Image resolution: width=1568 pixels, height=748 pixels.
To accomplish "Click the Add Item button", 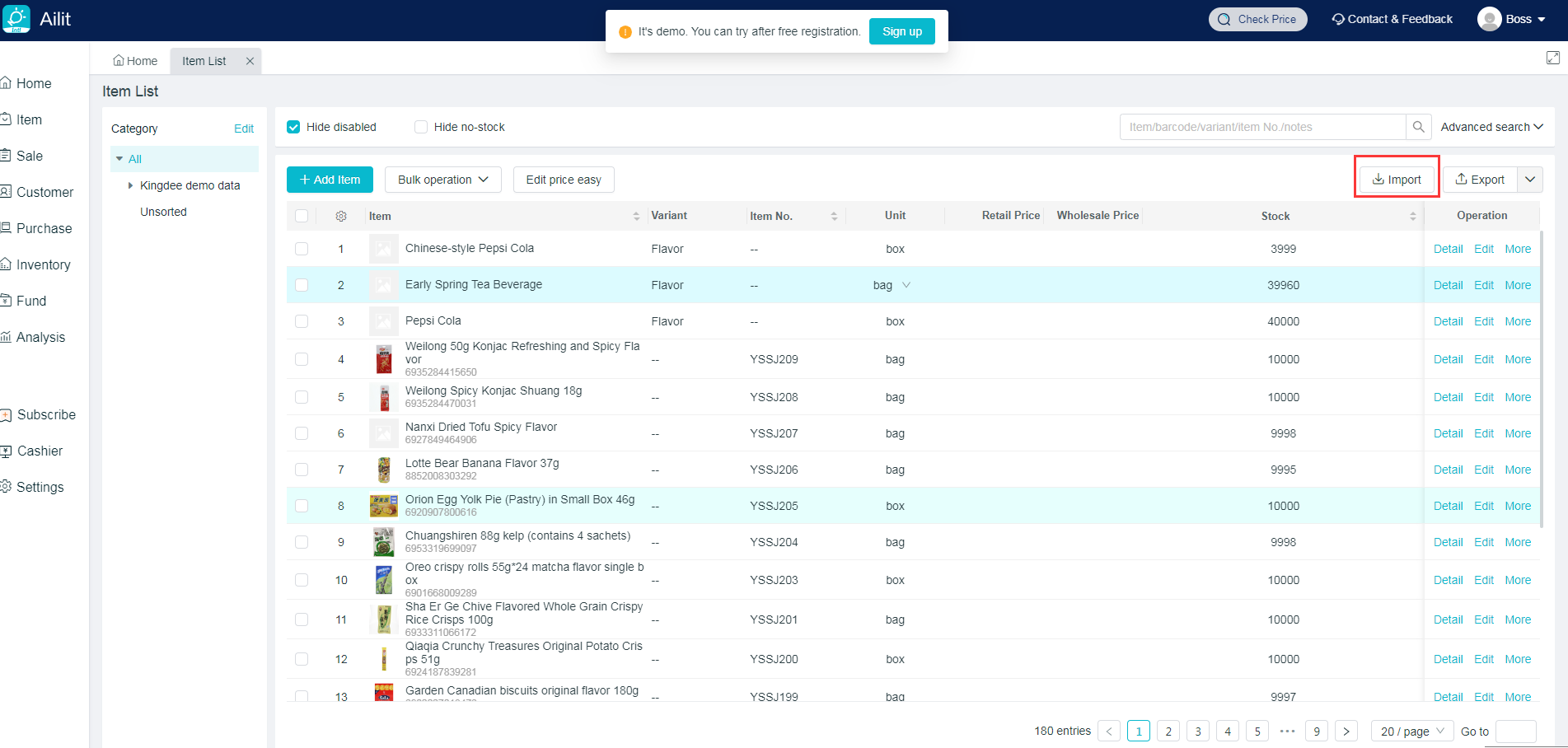I will point(330,180).
